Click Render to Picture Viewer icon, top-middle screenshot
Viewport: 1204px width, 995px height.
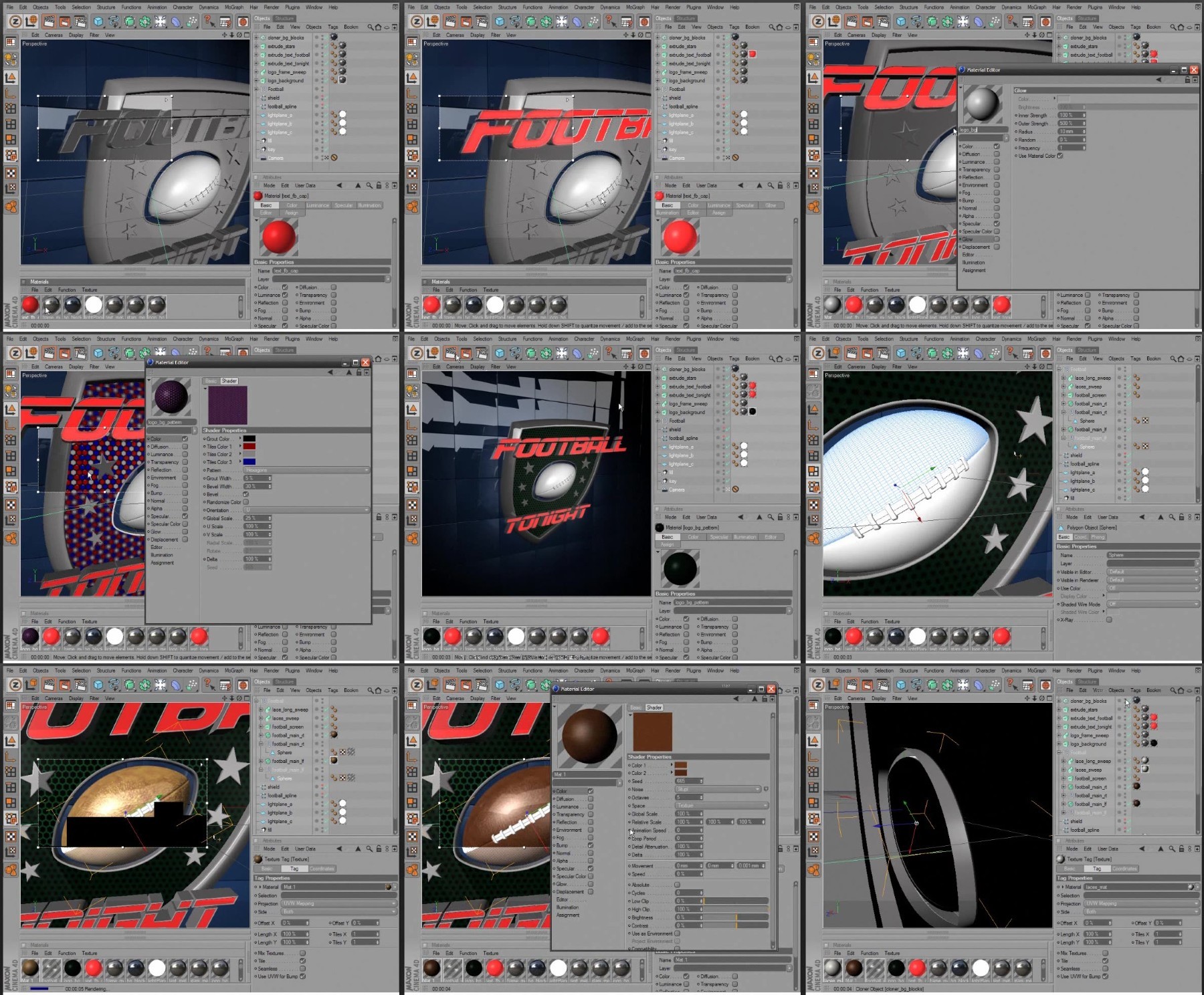click(x=466, y=21)
